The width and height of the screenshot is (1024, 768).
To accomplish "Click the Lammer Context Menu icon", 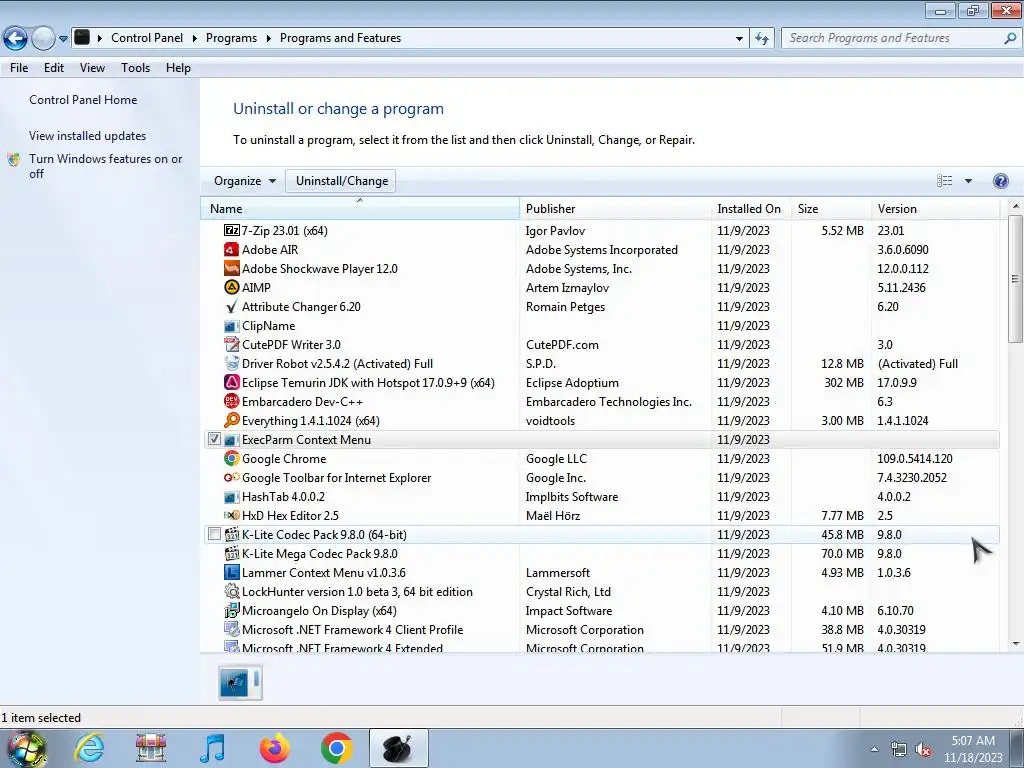I will click(x=231, y=573).
